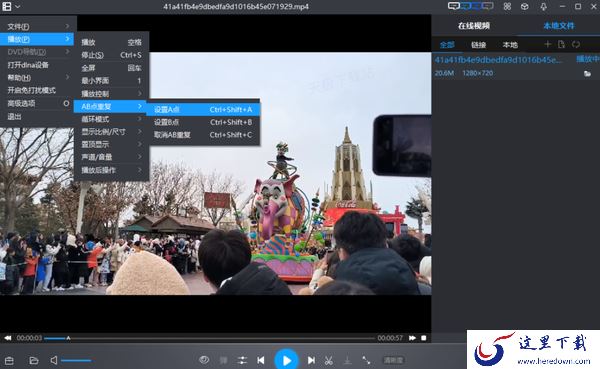Image resolution: width=600 pixels, height=369 pixels.
Task: Expand the 显示比例/尺寸 submenu
Action: (111, 132)
